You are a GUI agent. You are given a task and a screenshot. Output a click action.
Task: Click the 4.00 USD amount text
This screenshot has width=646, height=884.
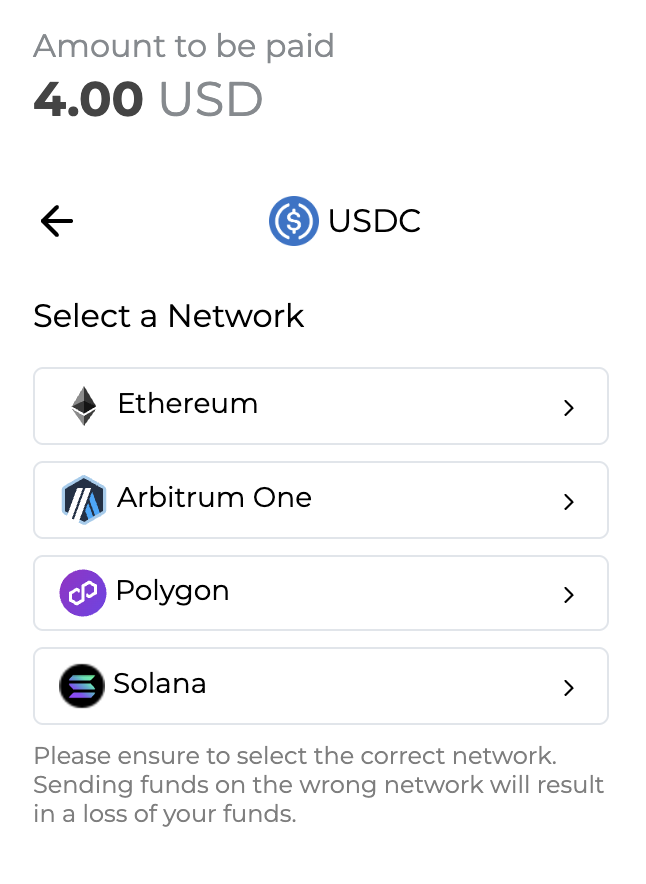tap(147, 99)
